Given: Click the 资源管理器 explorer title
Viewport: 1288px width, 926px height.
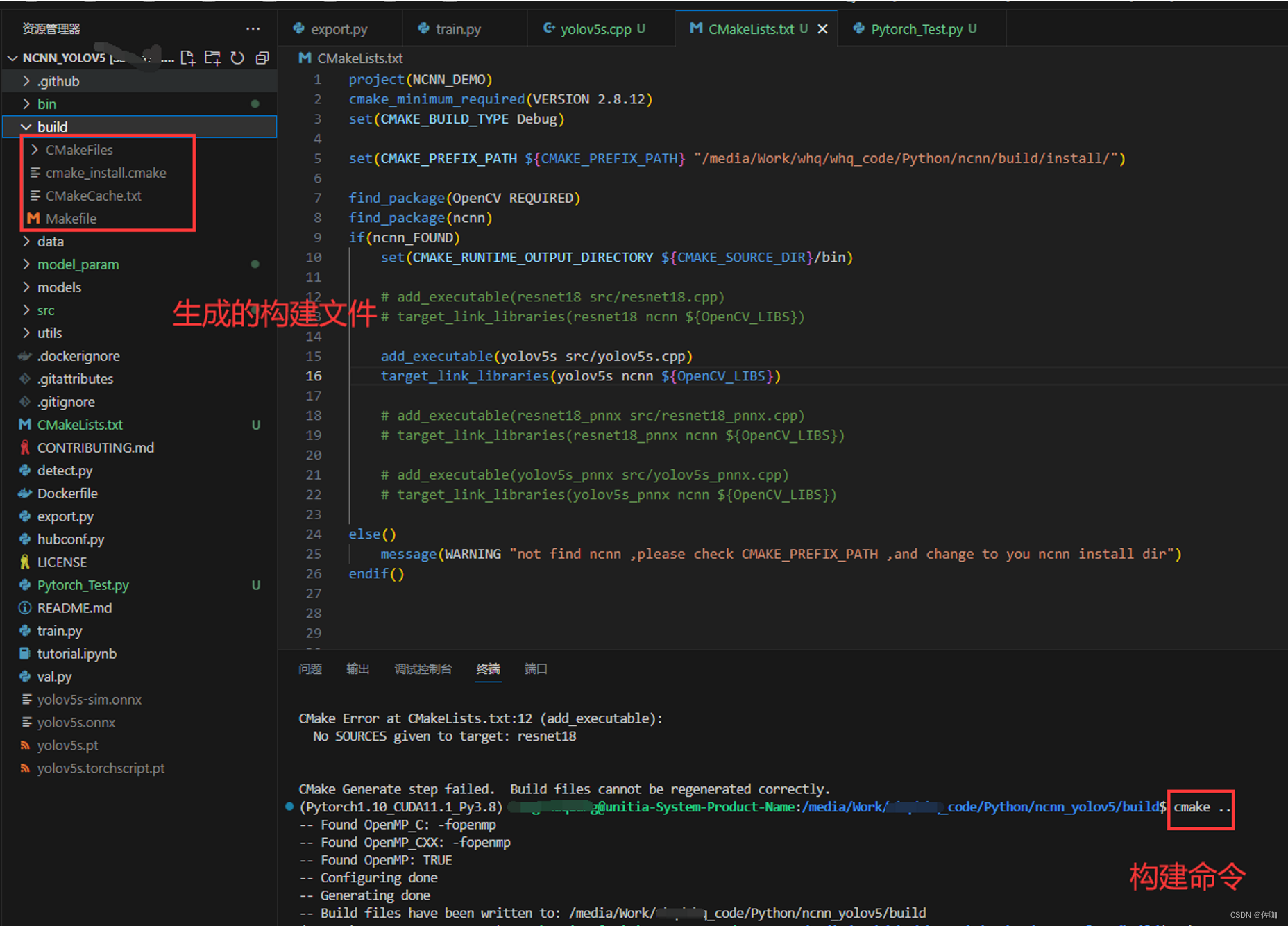Looking at the screenshot, I should 51,28.
